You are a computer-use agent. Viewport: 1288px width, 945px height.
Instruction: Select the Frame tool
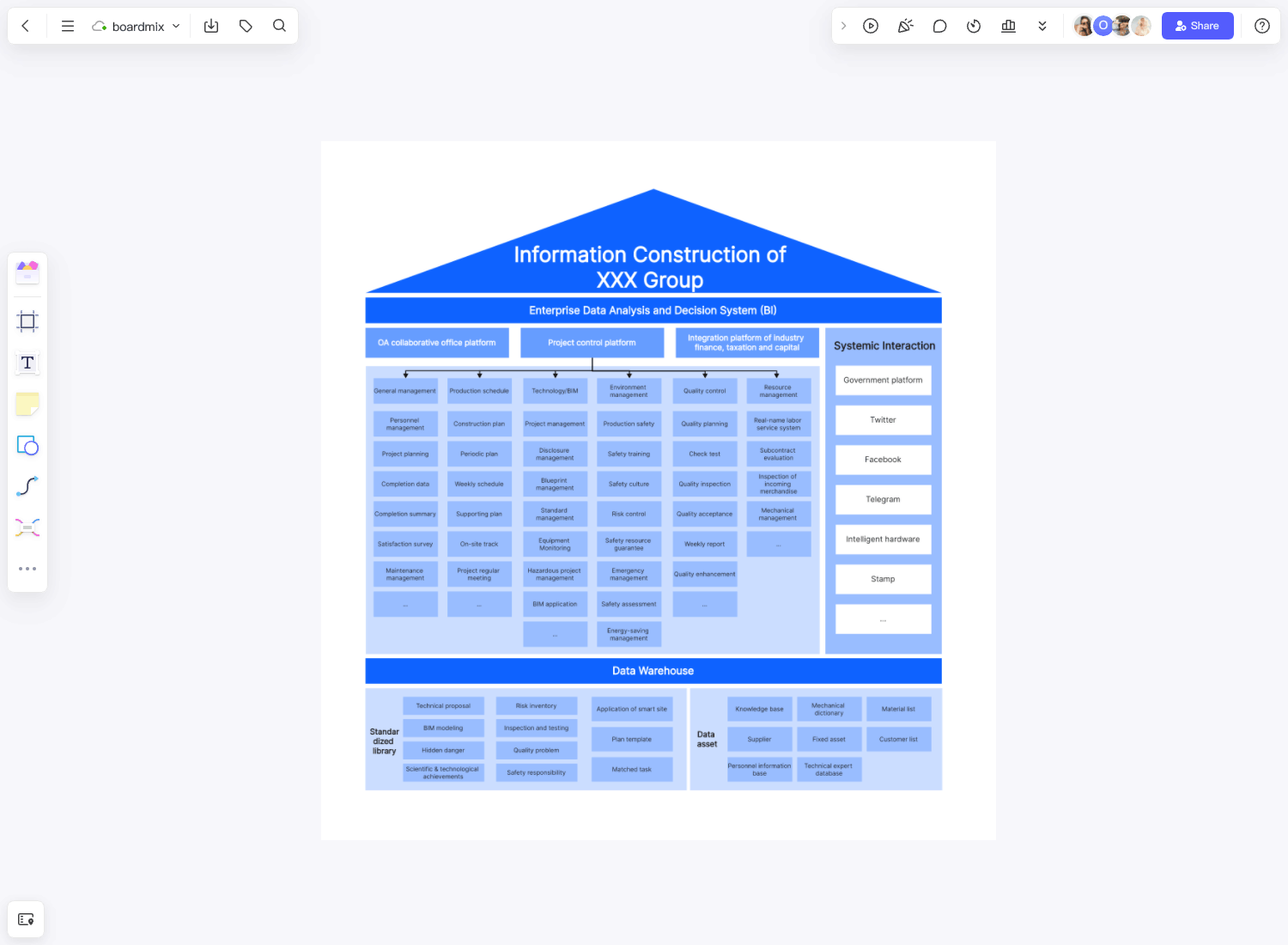coord(27,320)
